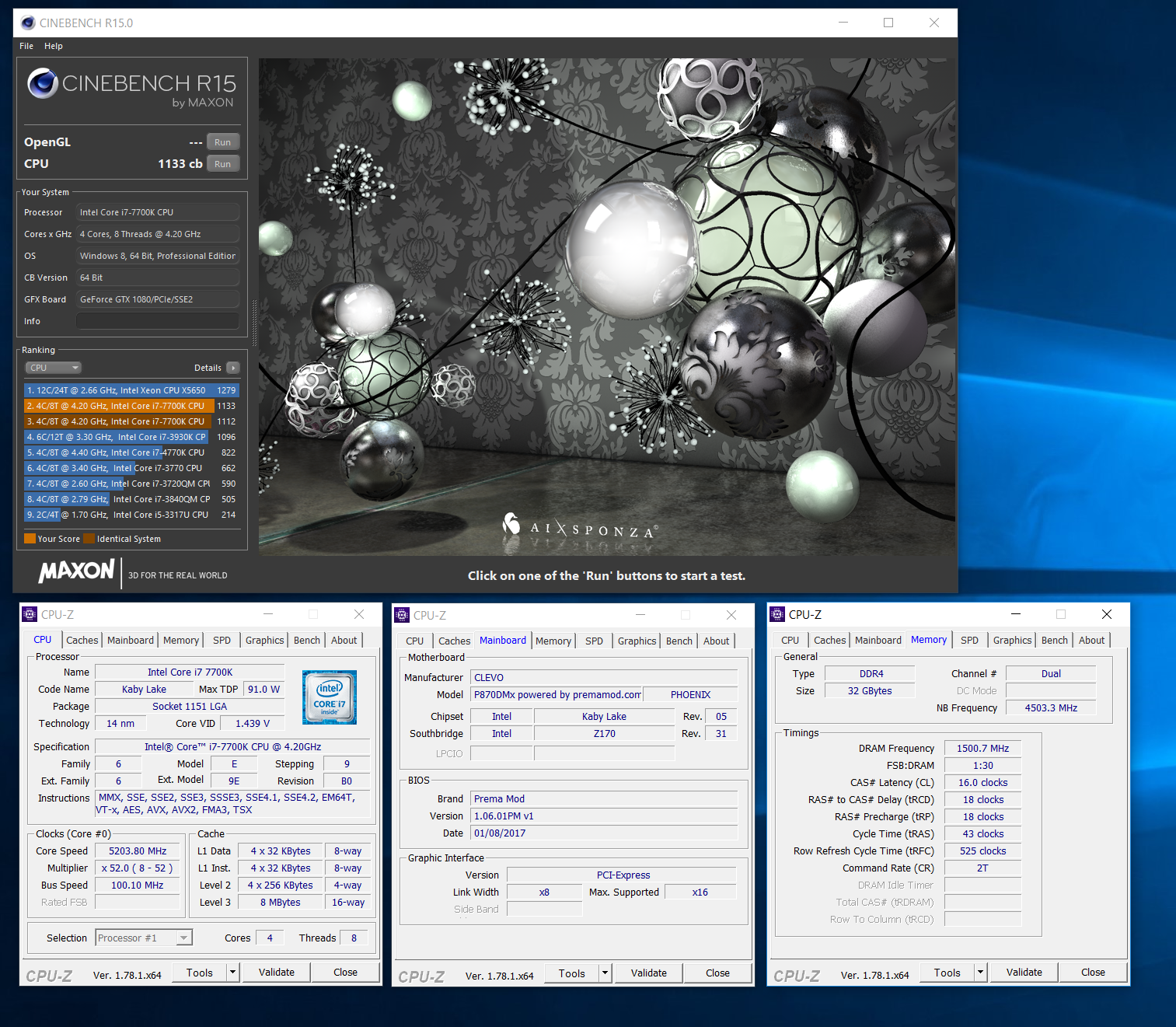The width and height of the screenshot is (1176, 1027).
Task: Select ranking row 6 Core i7-3770
Action: (x=131, y=468)
